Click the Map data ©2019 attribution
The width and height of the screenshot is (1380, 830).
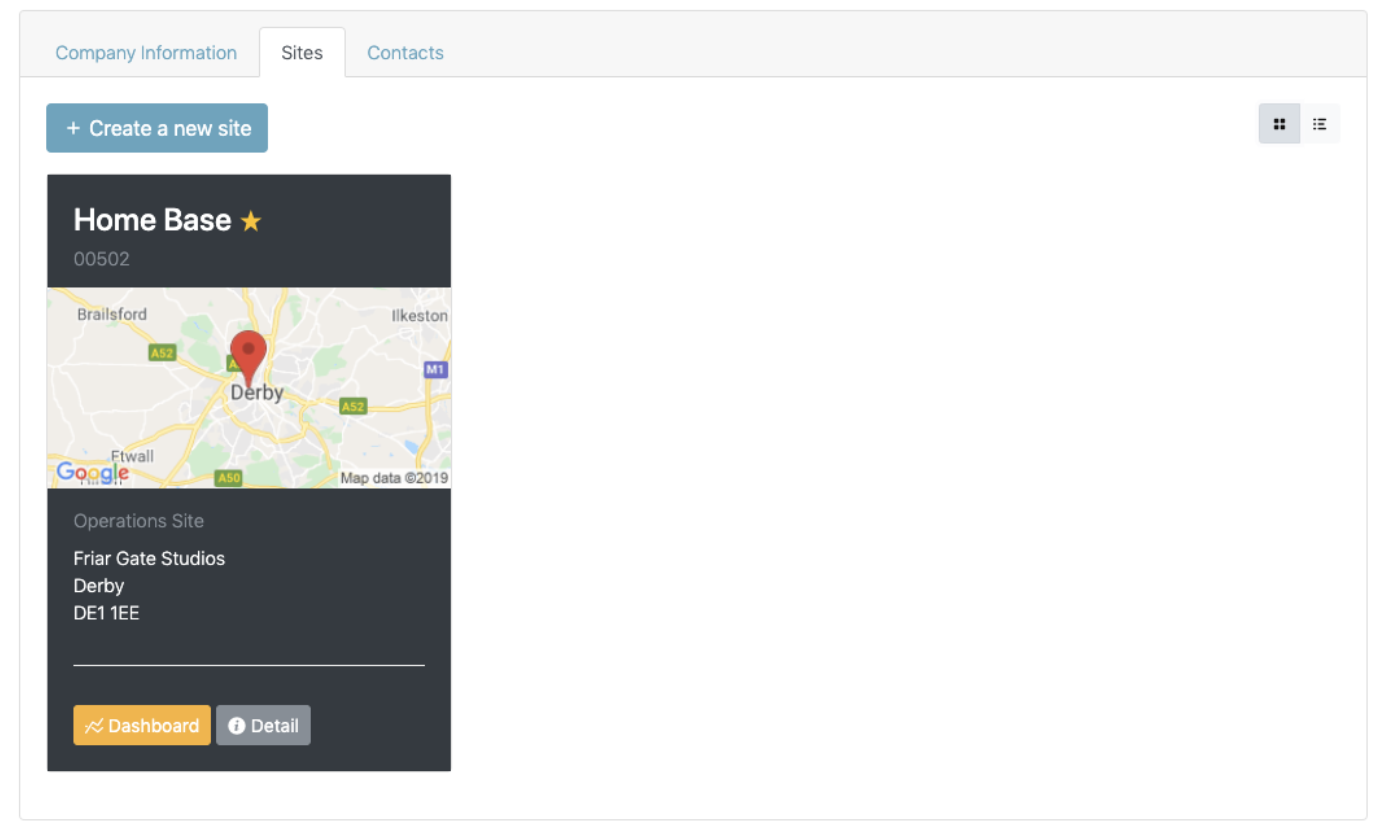click(x=394, y=478)
